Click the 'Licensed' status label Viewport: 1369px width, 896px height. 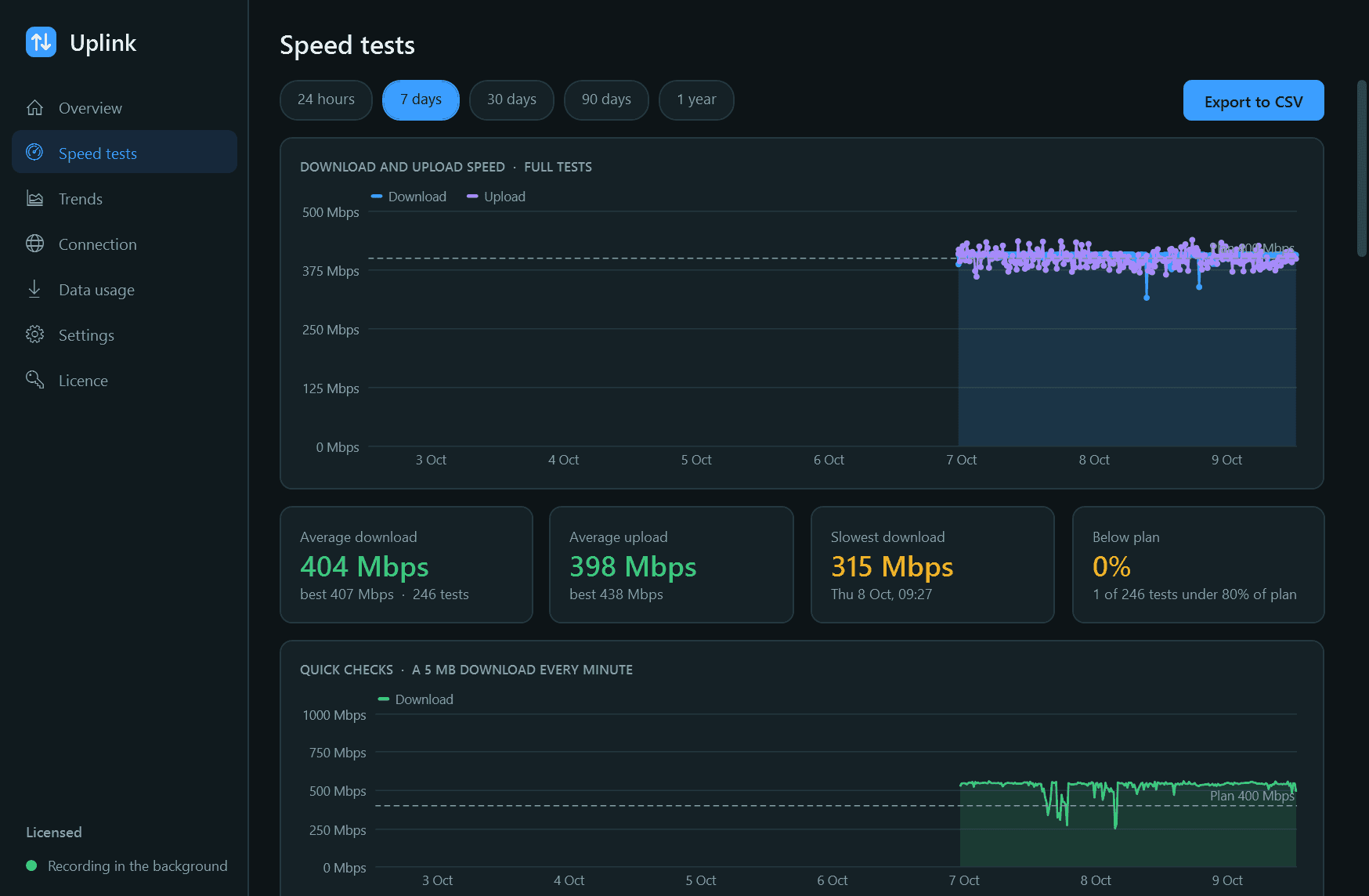pyautogui.click(x=54, y=833)
